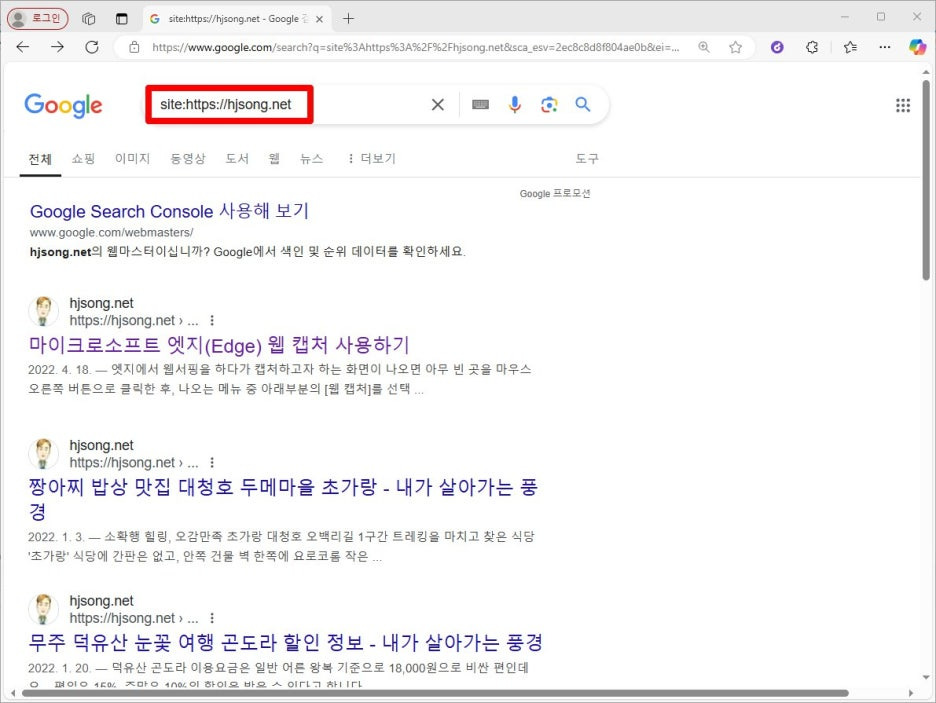Open the Copilot icon
Viewport: 936px width, 703px height.
click(917, 47)
